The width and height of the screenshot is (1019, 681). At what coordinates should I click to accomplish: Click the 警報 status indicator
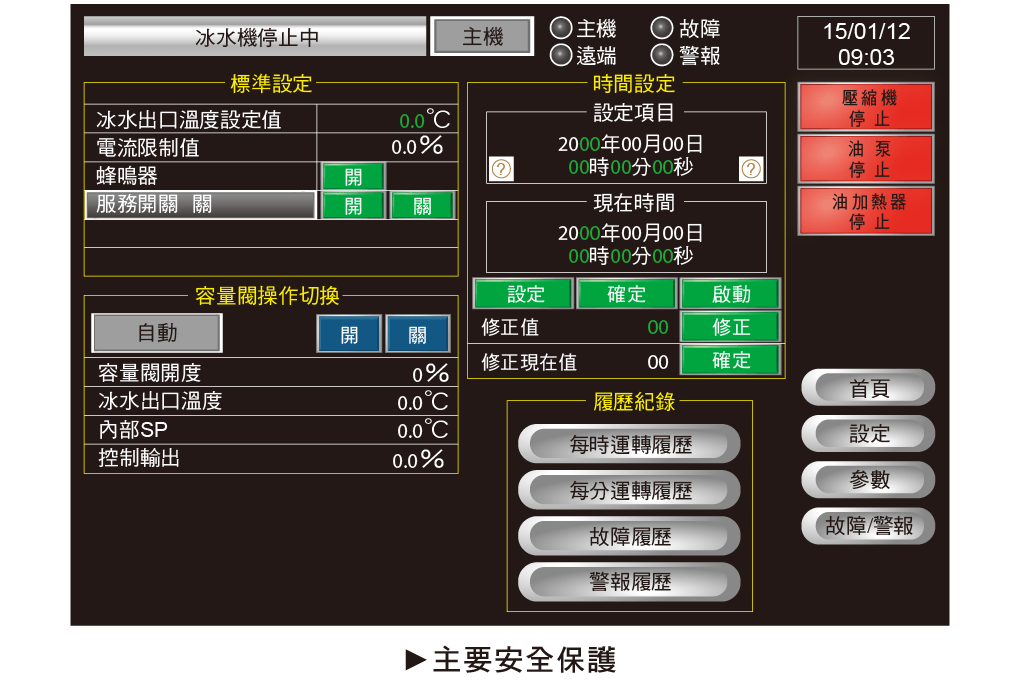point(662,55)
